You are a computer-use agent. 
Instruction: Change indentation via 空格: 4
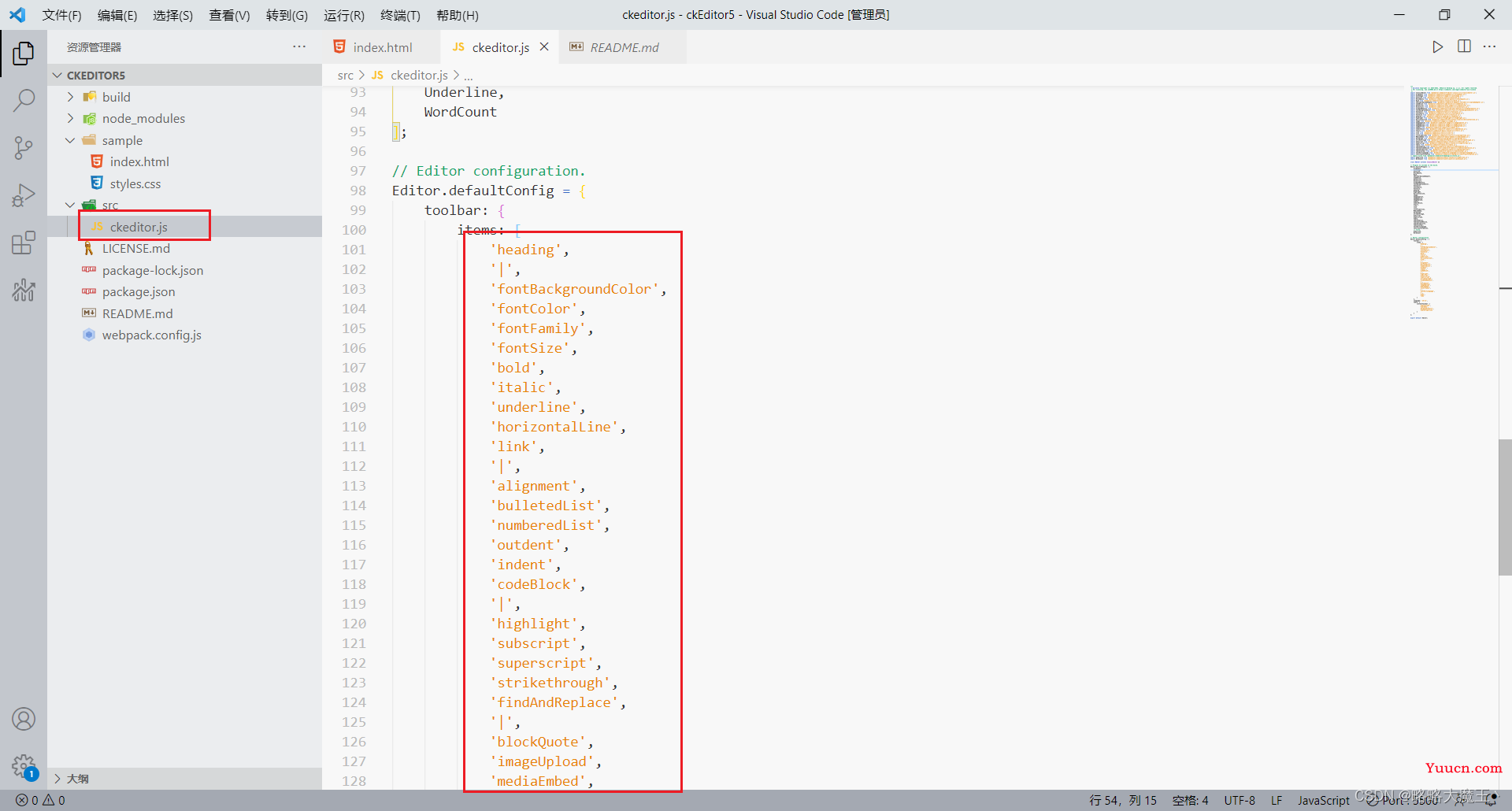1190,800
